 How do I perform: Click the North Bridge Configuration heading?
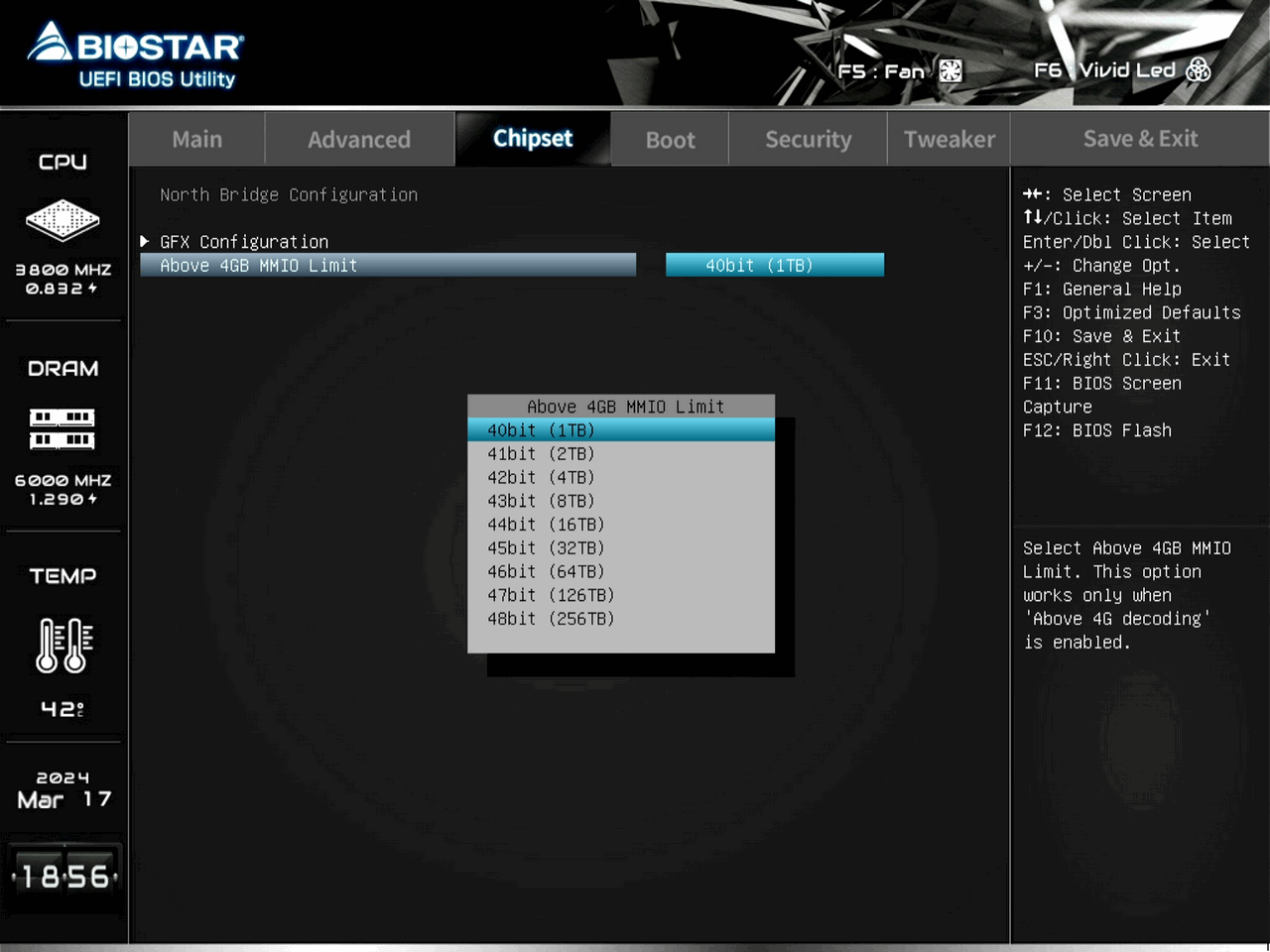[289, 194]
